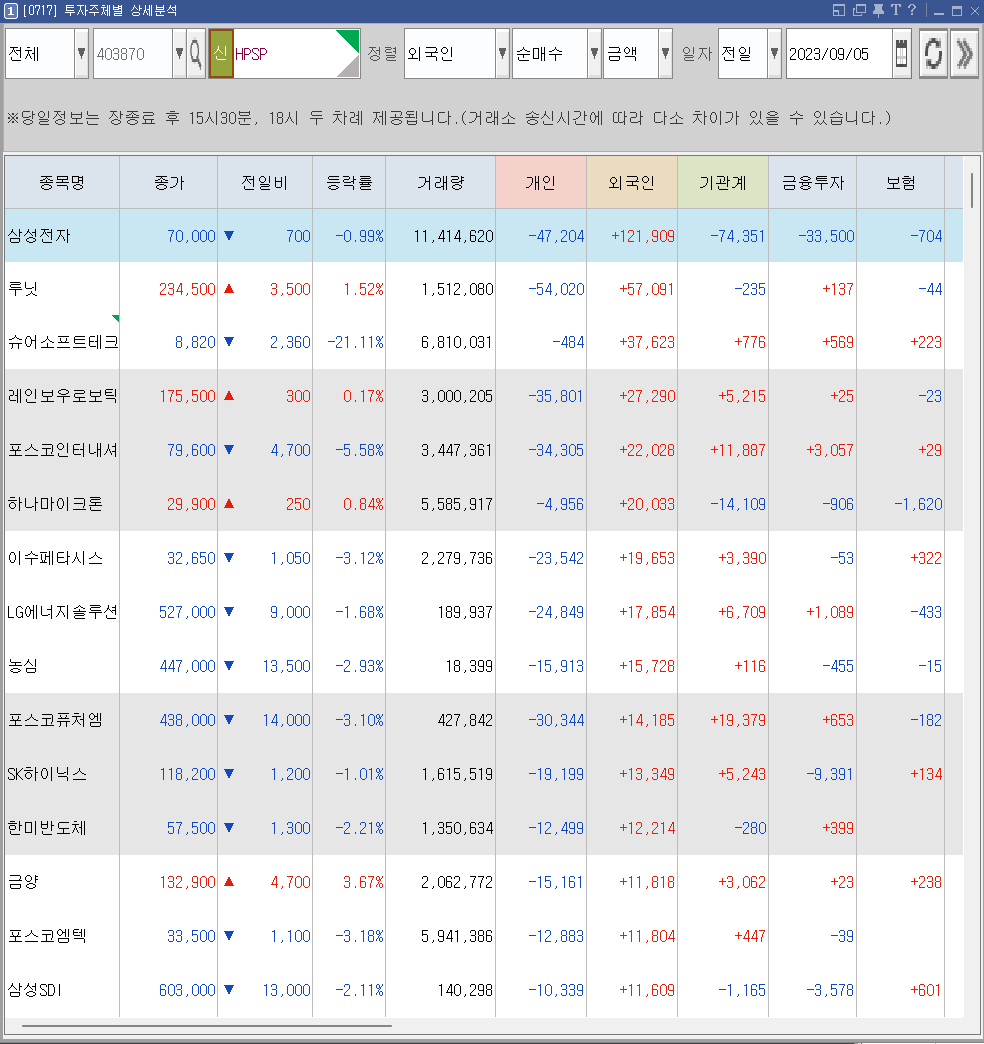Click the up triangle in 금양 row
984x1044 pixels.
[229, 882]
